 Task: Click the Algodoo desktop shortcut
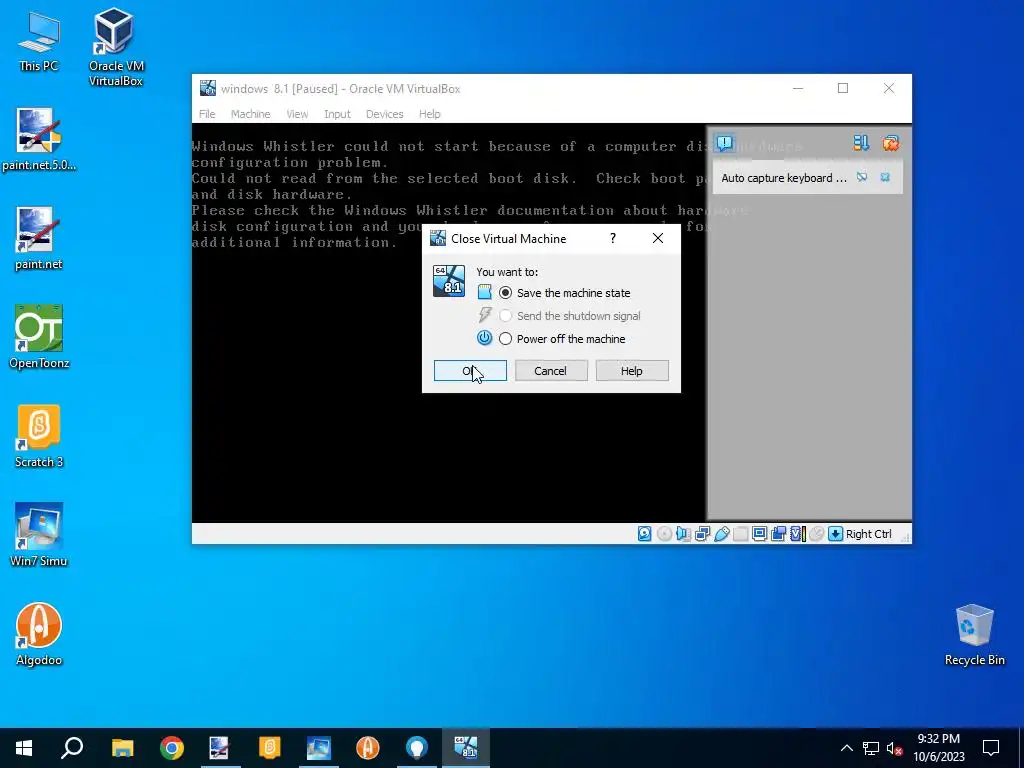pos(39,634)
